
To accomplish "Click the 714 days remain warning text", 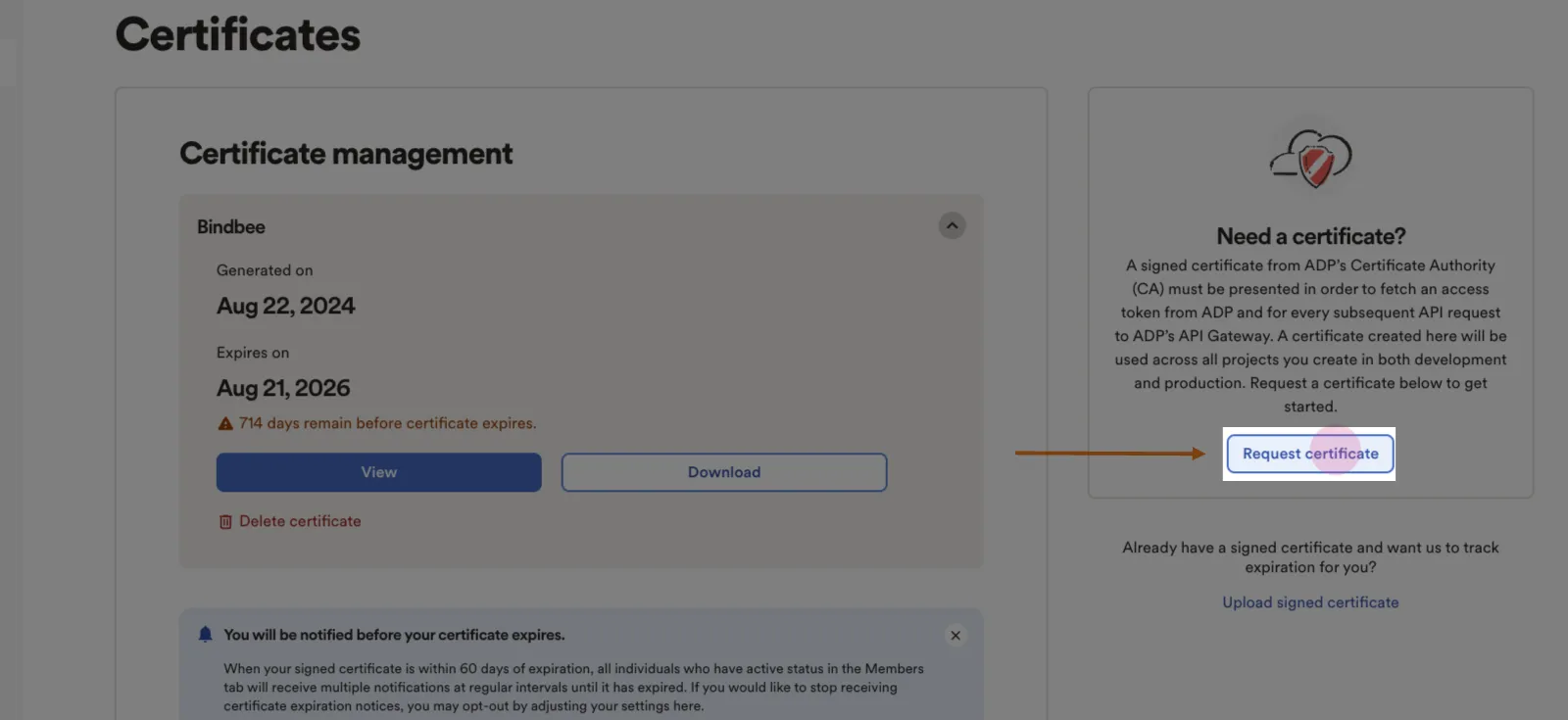I will click(387, 423).
